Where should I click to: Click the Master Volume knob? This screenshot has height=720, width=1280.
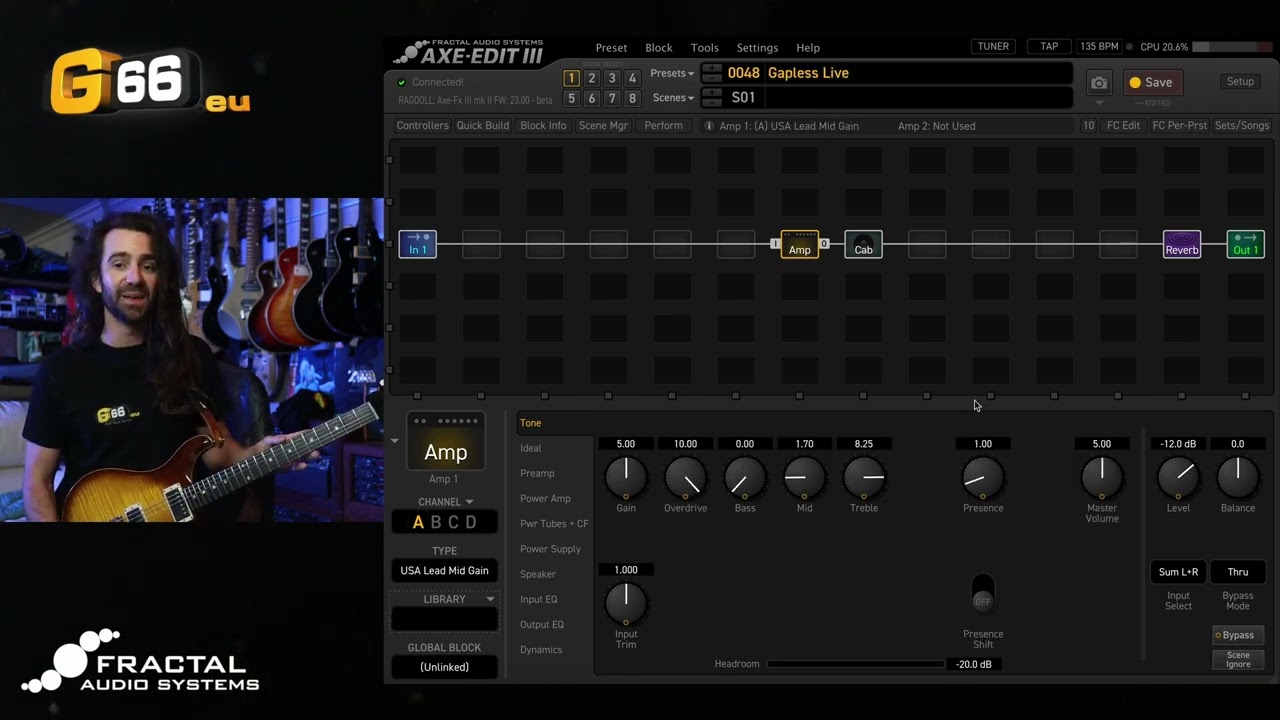point(1102,477)
